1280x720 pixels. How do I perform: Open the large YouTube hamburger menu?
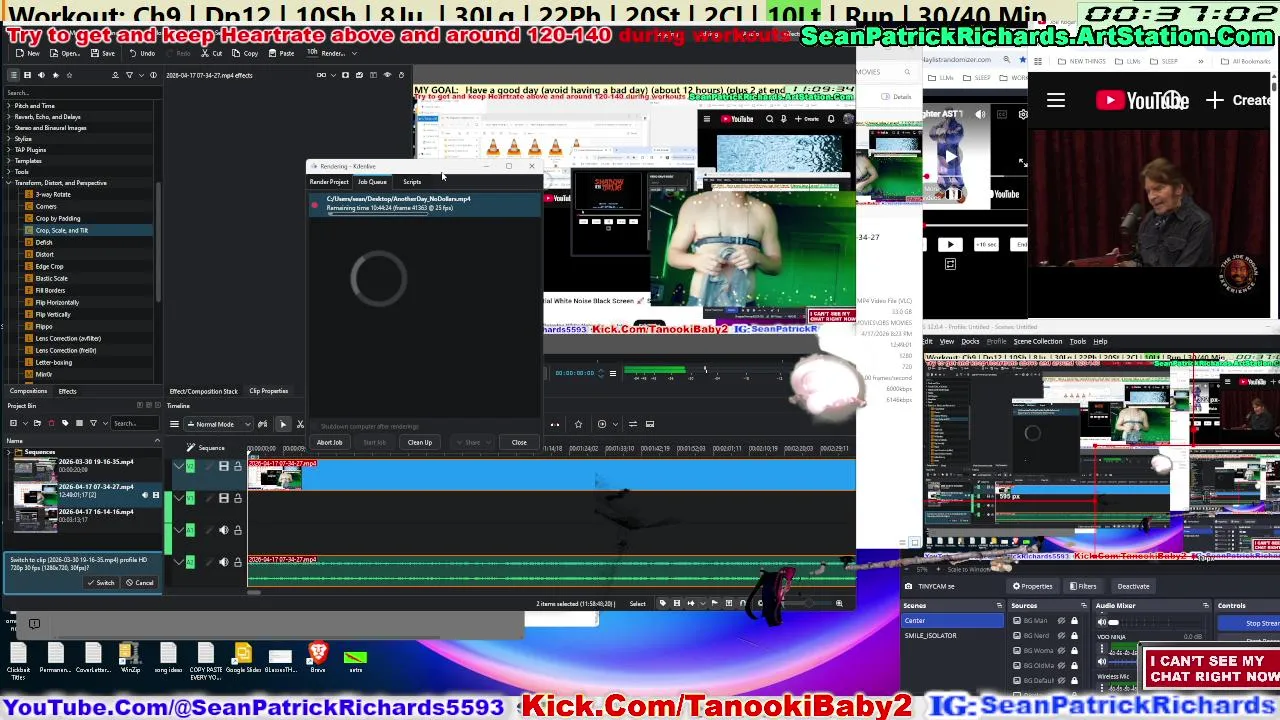(x=1056, y=100)
